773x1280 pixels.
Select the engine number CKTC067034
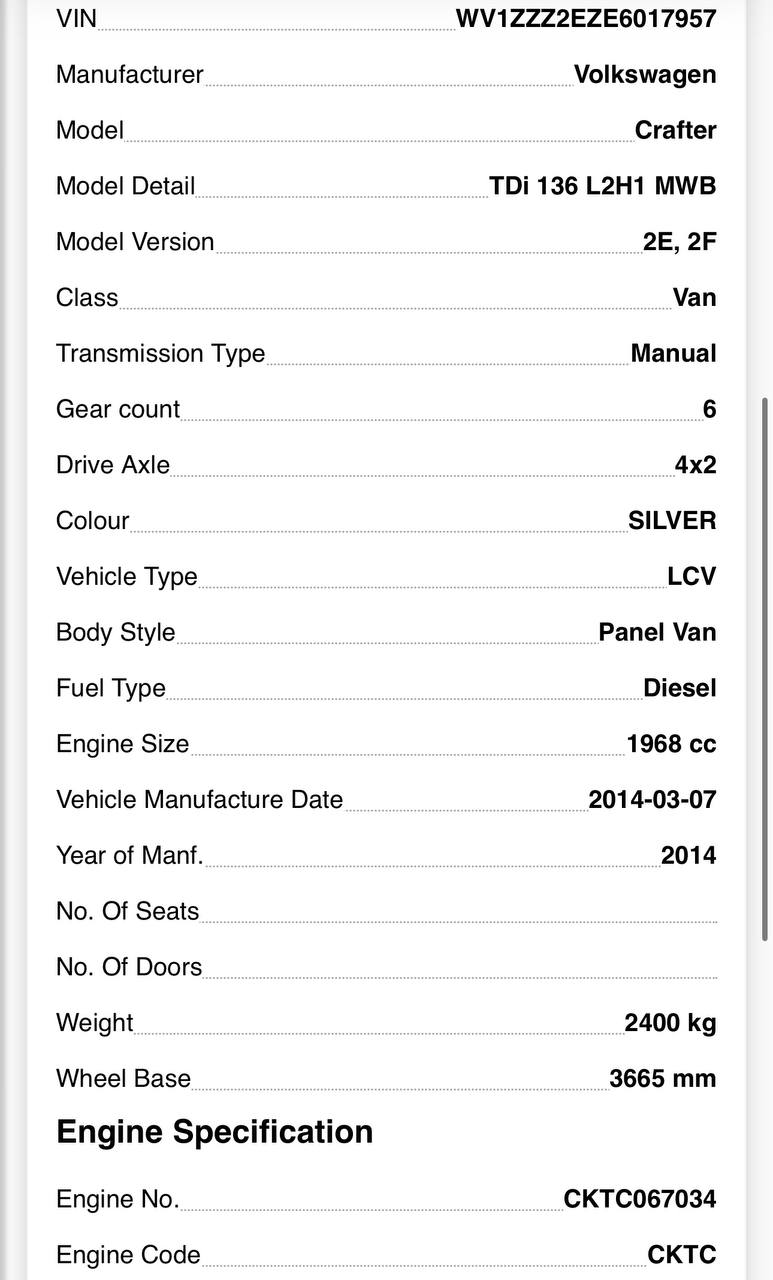639,1199
